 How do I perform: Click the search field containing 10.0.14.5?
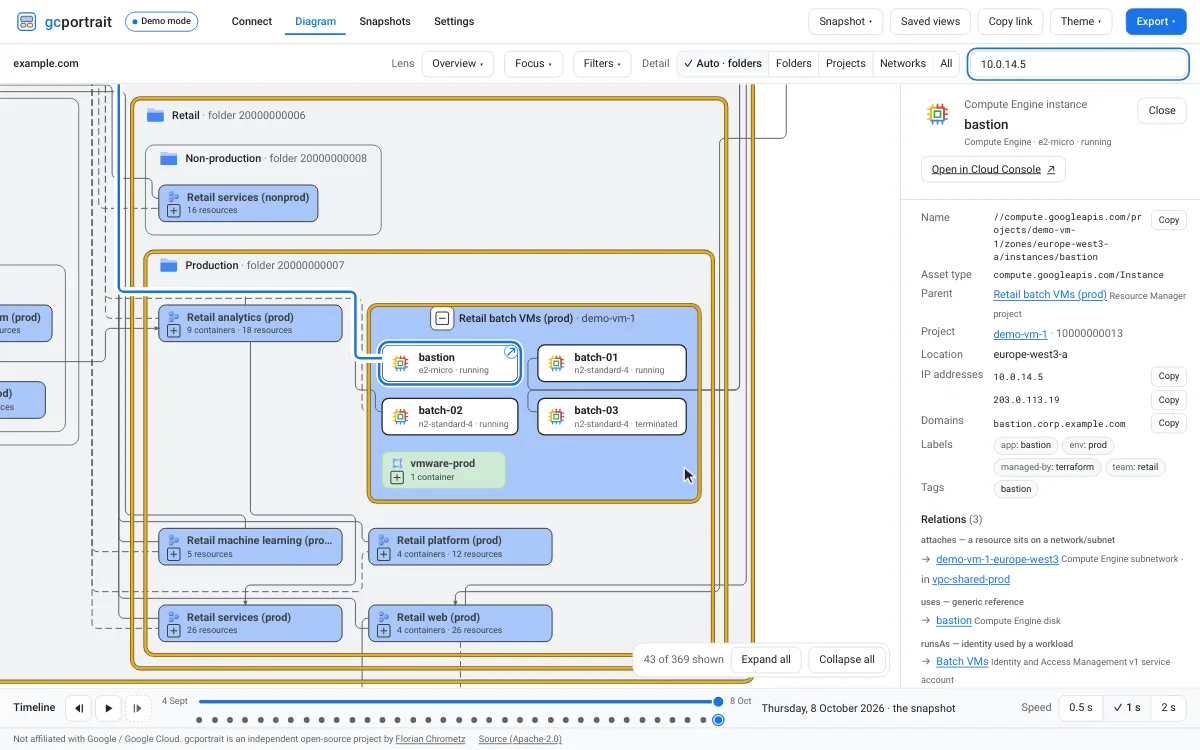[1078, 64]
